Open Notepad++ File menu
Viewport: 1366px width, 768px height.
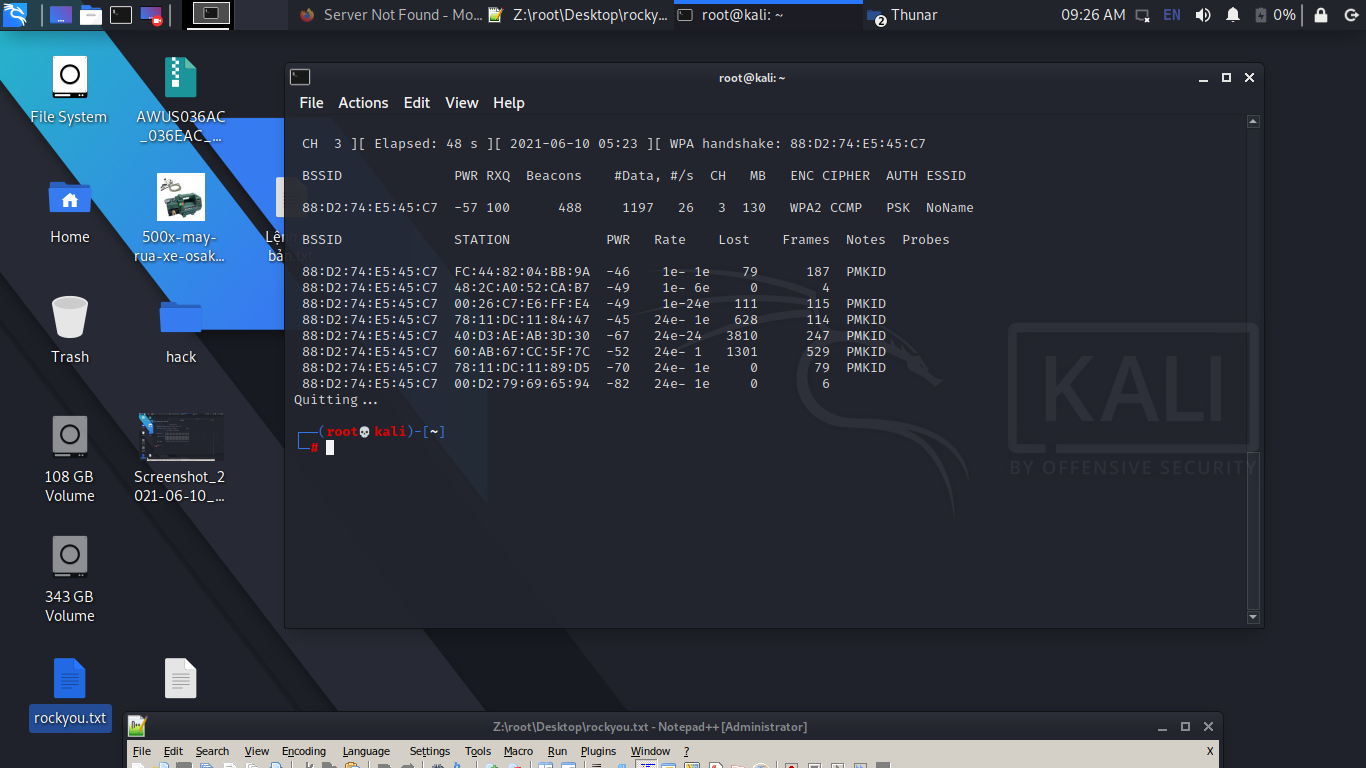point(142,751)
